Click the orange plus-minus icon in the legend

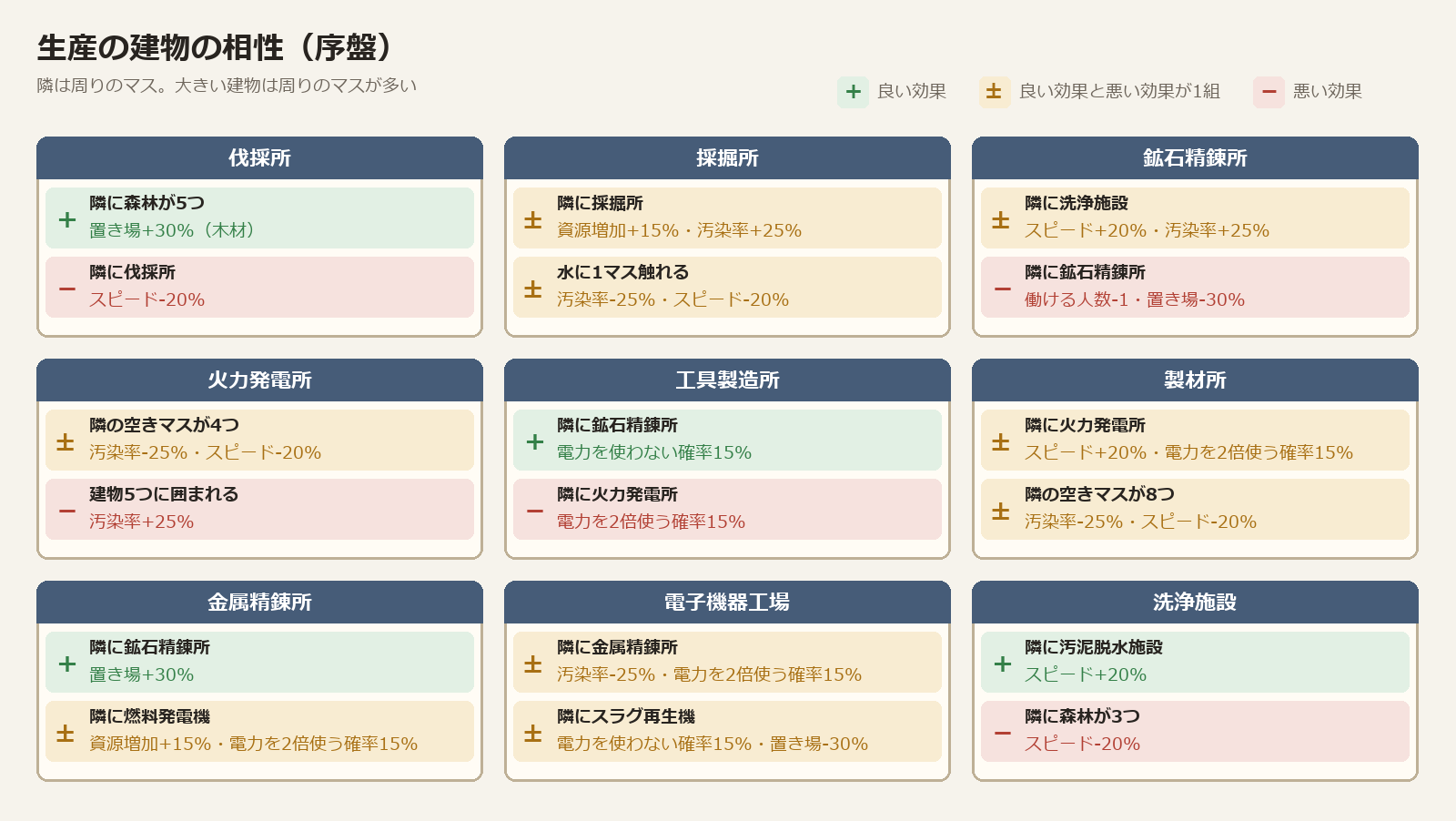995,92
